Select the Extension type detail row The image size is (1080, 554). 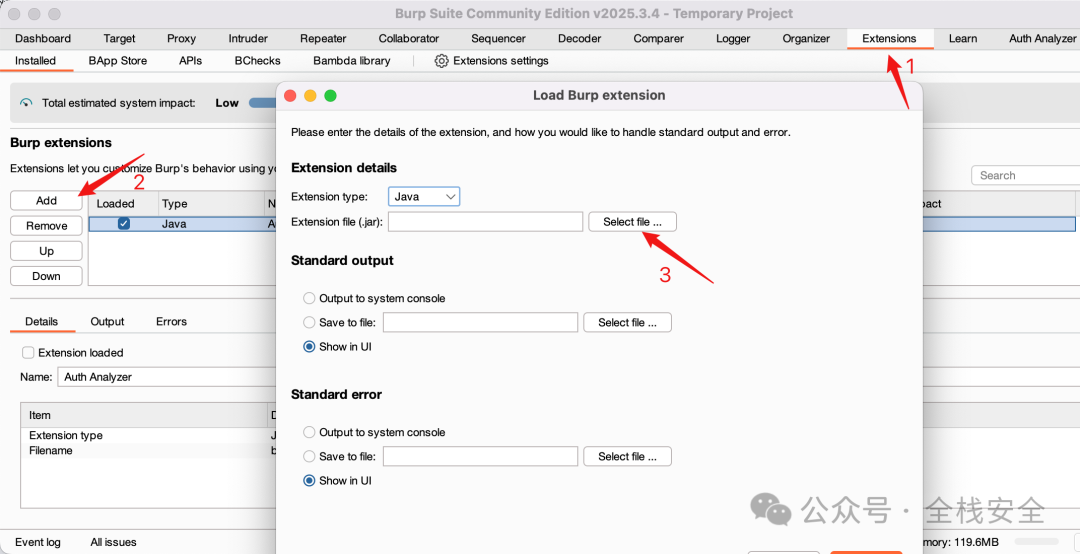point(148,435)
